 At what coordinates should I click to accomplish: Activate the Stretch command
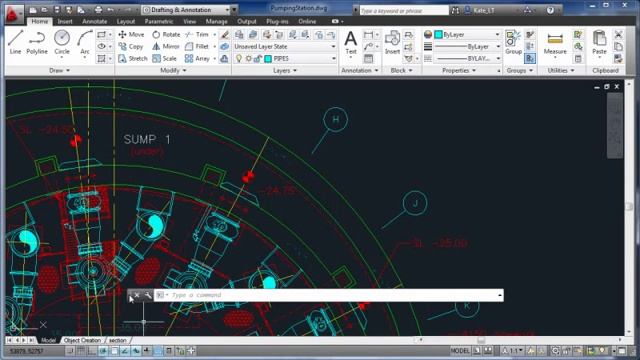(133, 58)
